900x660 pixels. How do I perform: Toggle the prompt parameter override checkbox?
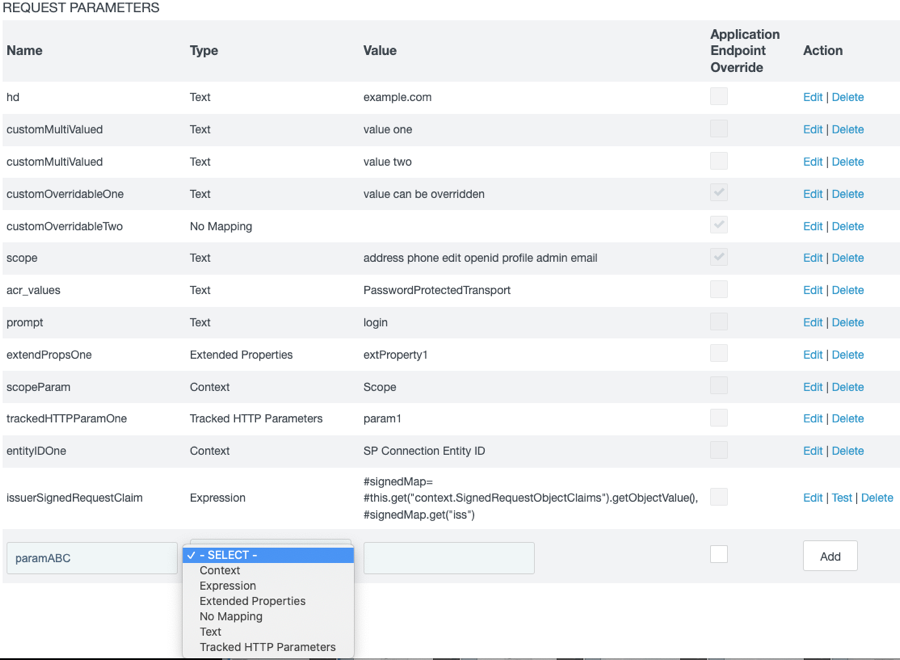pos(718,321)
